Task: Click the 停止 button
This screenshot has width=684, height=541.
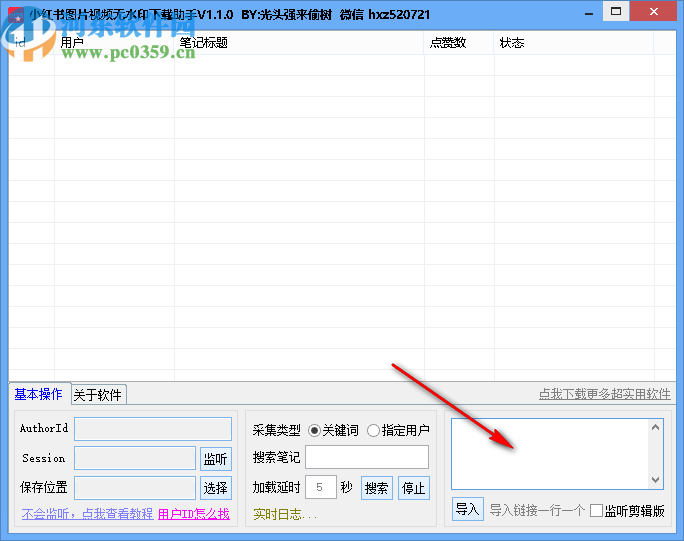Action: point(414,488)
